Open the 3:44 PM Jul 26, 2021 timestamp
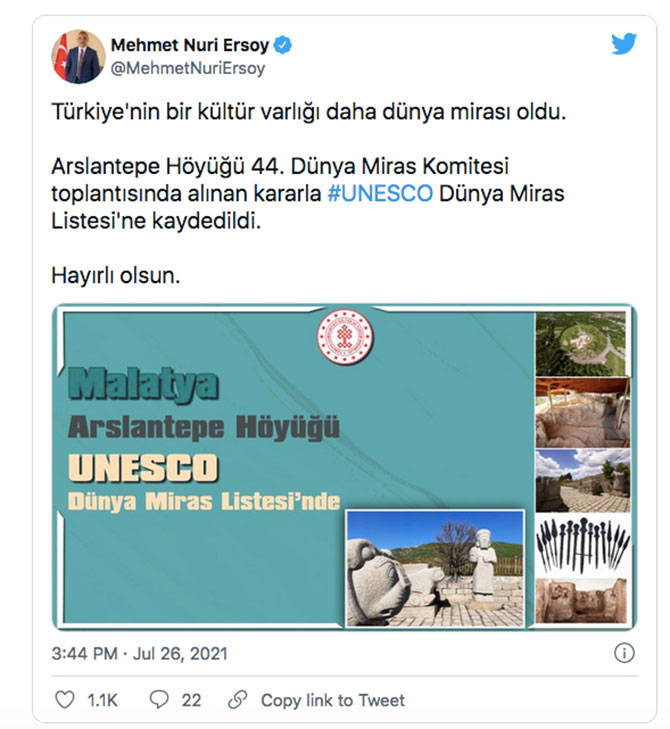Image resolution: width=670 pixels, height=729 pixels. (139, 654)
